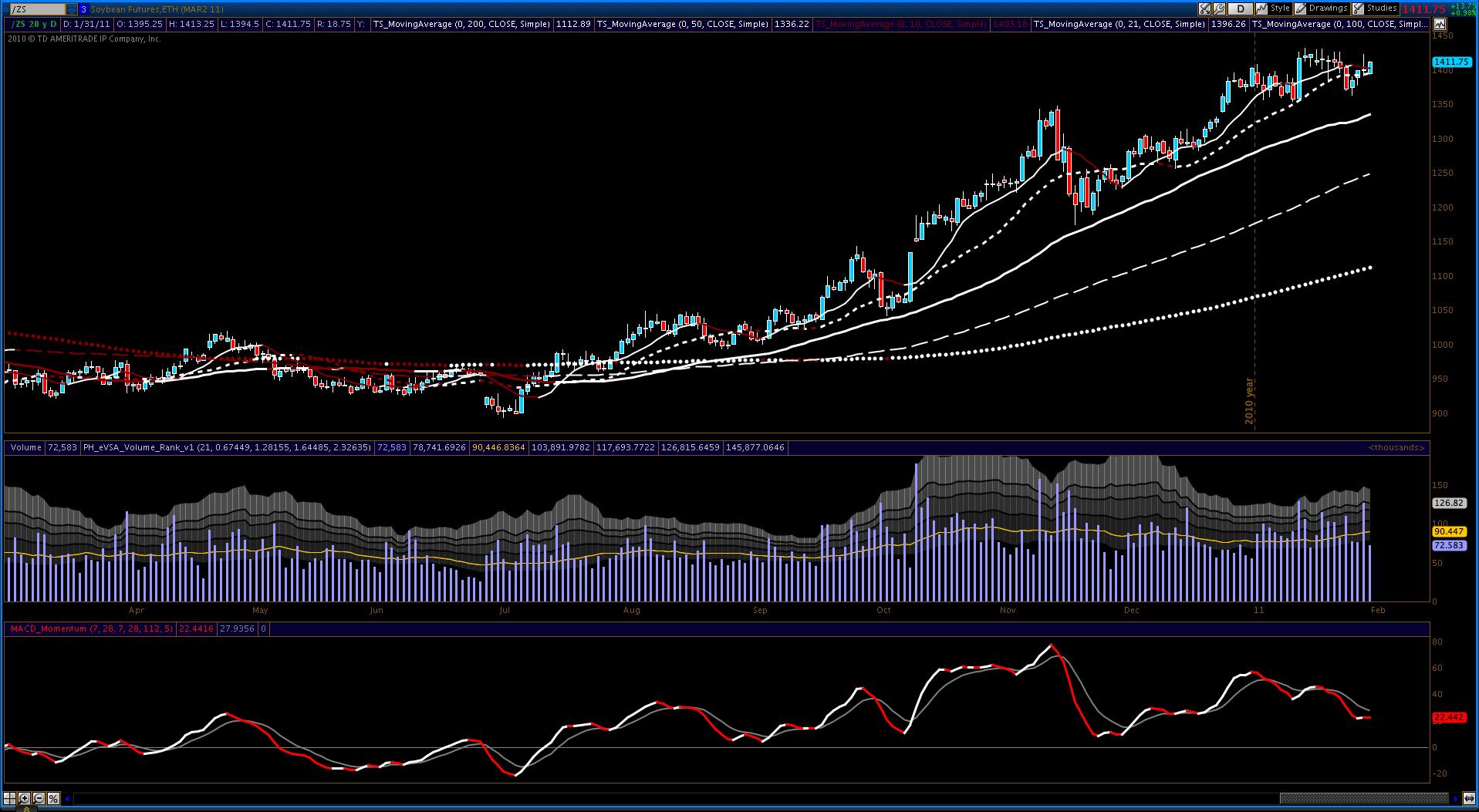Image resolution: width=1479 pixels, height=812 pixels.
Task: Click the gear icon left of the symbol field
Action: pyautogui.click(x=5, y=9)
